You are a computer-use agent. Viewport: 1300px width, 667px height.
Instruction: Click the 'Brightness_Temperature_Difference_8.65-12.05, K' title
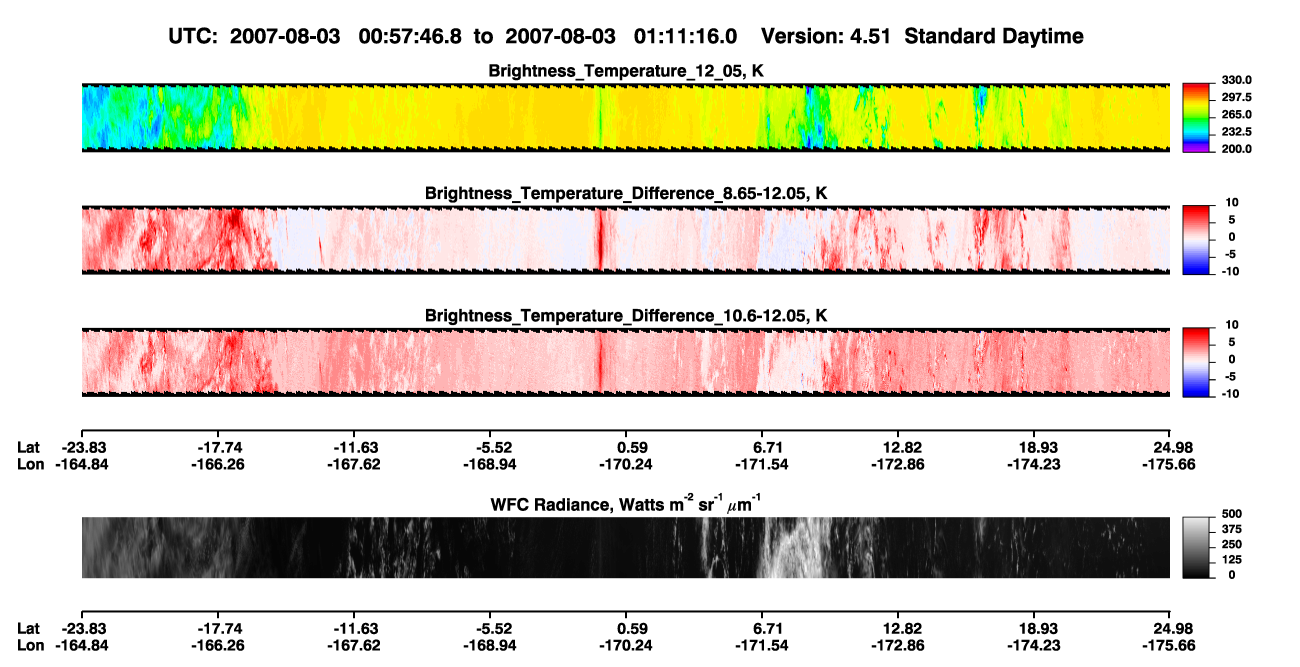[x=626, y=193]
